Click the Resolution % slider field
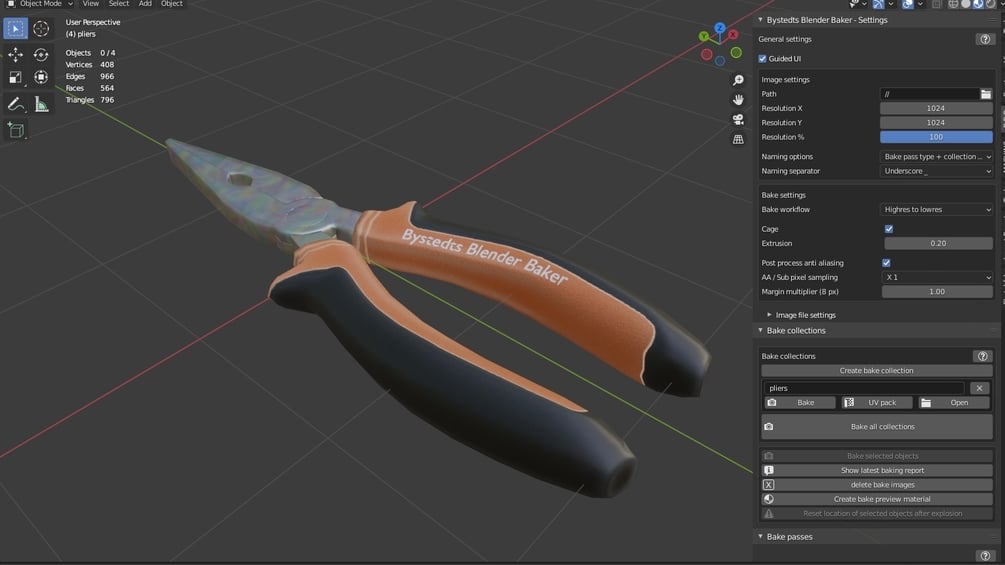This screenshot has width=1005, height=565. 936,137
